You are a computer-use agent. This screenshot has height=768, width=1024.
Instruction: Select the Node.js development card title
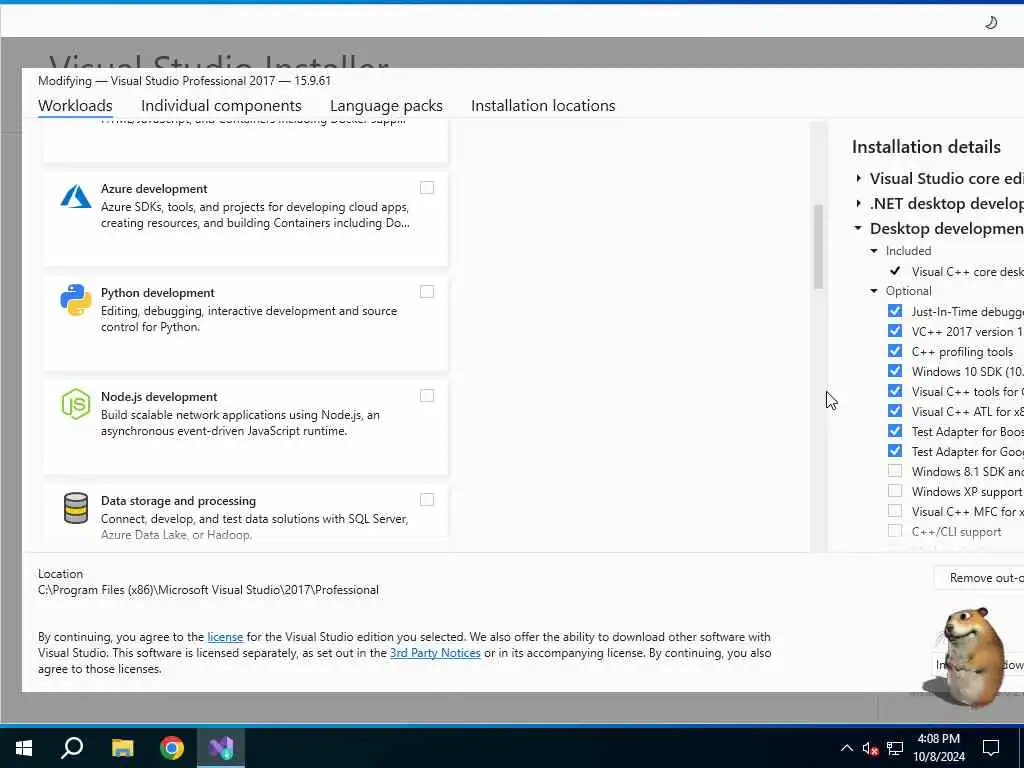[x=159, y=396]
